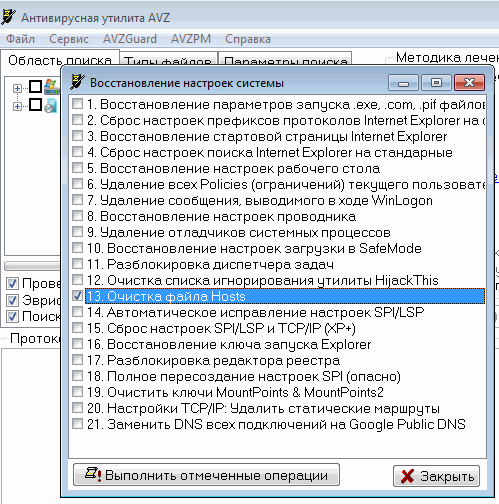Click the CD drive icon in search tree

pyautogui.click(x=51, y=106)
